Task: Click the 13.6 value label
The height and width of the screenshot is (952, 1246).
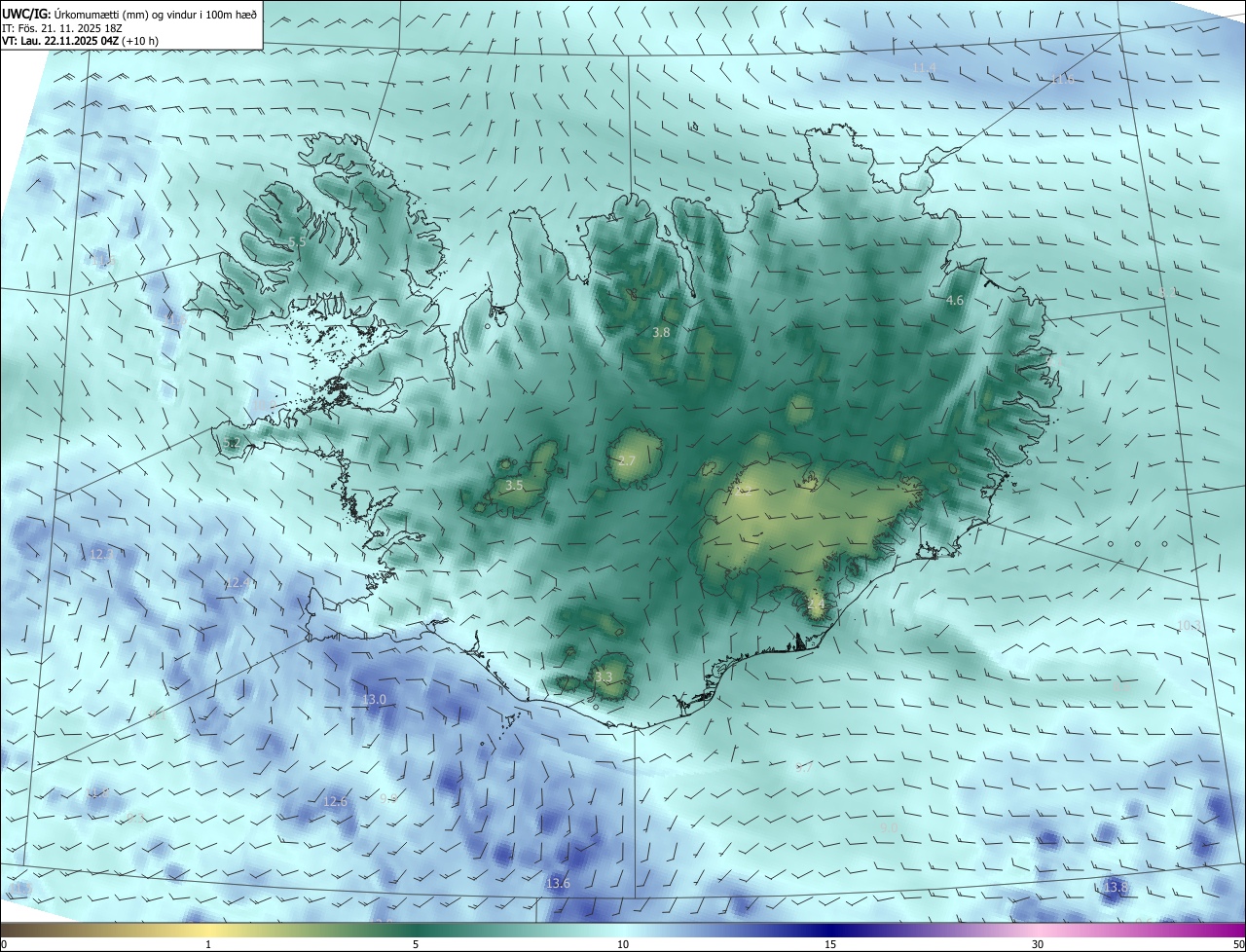Action: coord(558,884)
